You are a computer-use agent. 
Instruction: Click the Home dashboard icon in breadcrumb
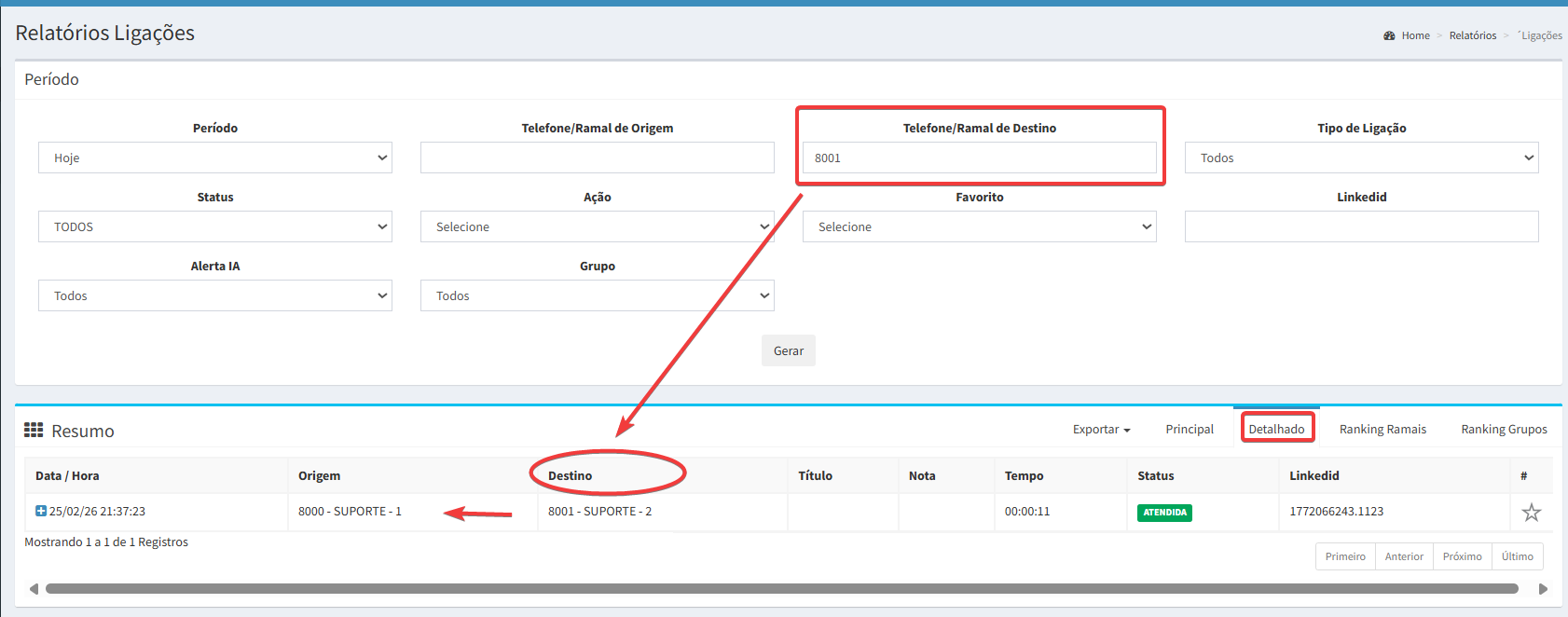point(1389,35)
